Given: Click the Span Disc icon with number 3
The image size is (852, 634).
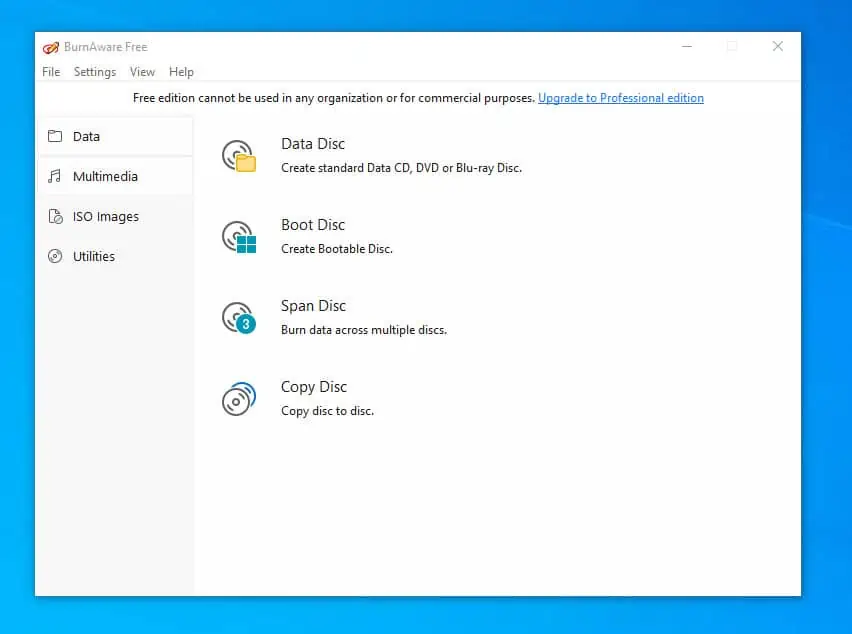Looking at the screenshot, I should 239,318.
